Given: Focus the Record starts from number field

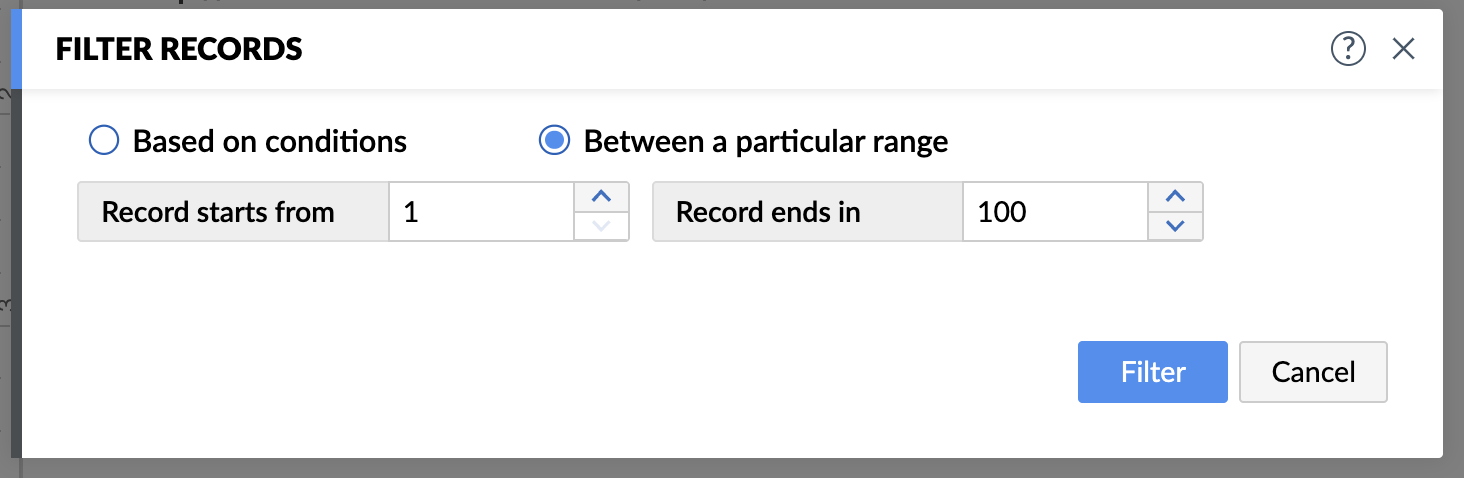Looking at the screenshot, I should pyautogui.click(x=480, y=212).
